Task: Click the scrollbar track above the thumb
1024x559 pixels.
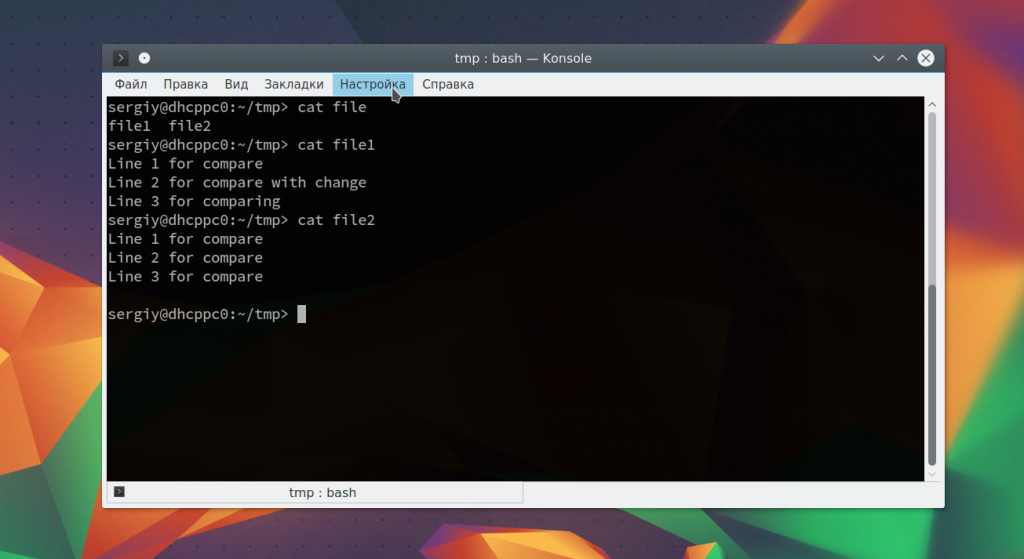Action: (932, 200)
